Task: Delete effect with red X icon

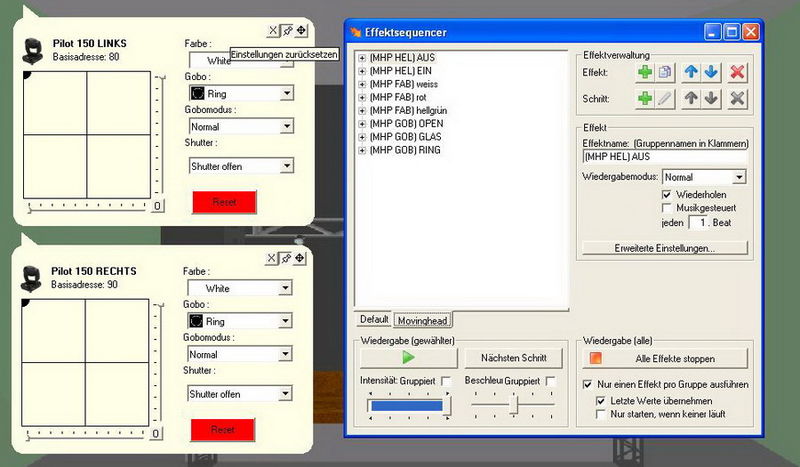Action: coord(737,73)
